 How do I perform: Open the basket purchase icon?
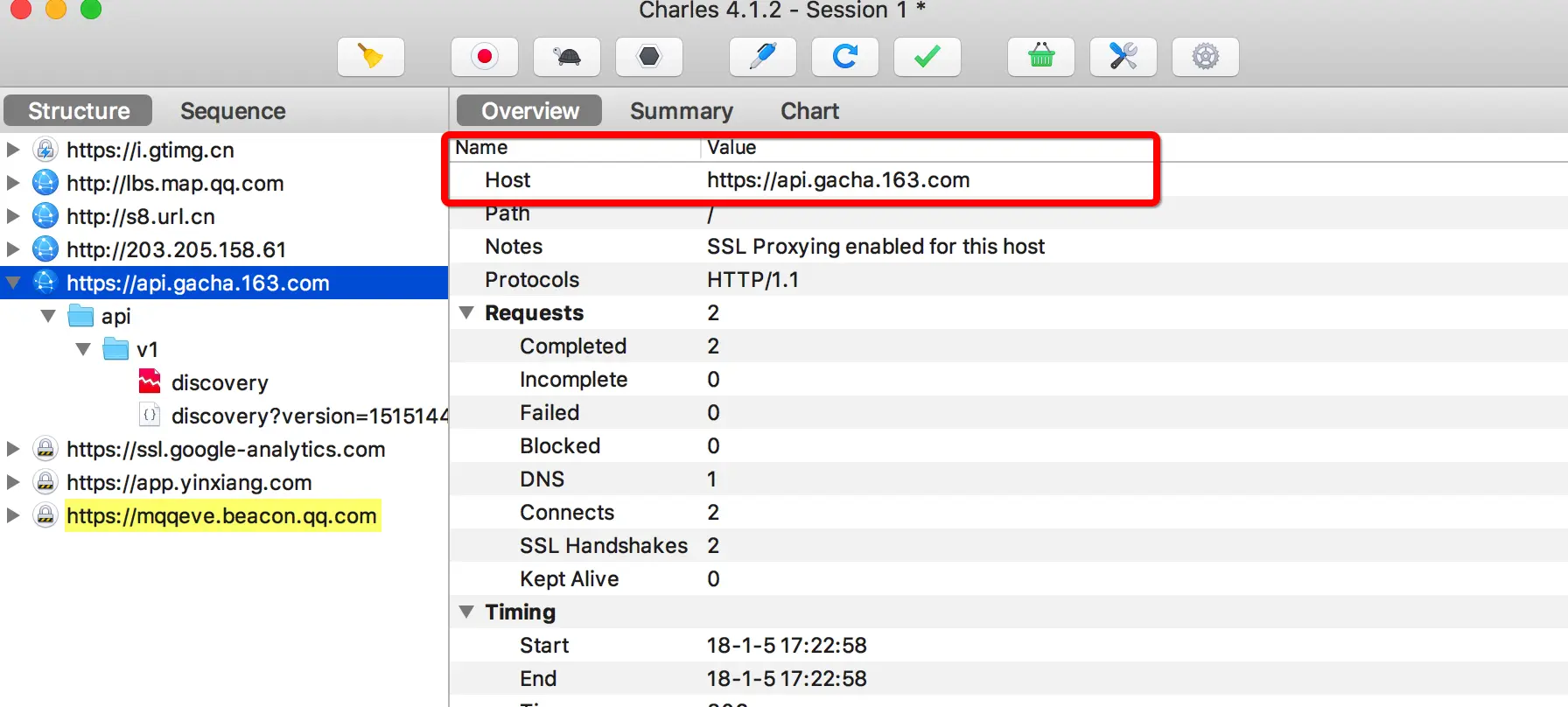pos(1041,57)
